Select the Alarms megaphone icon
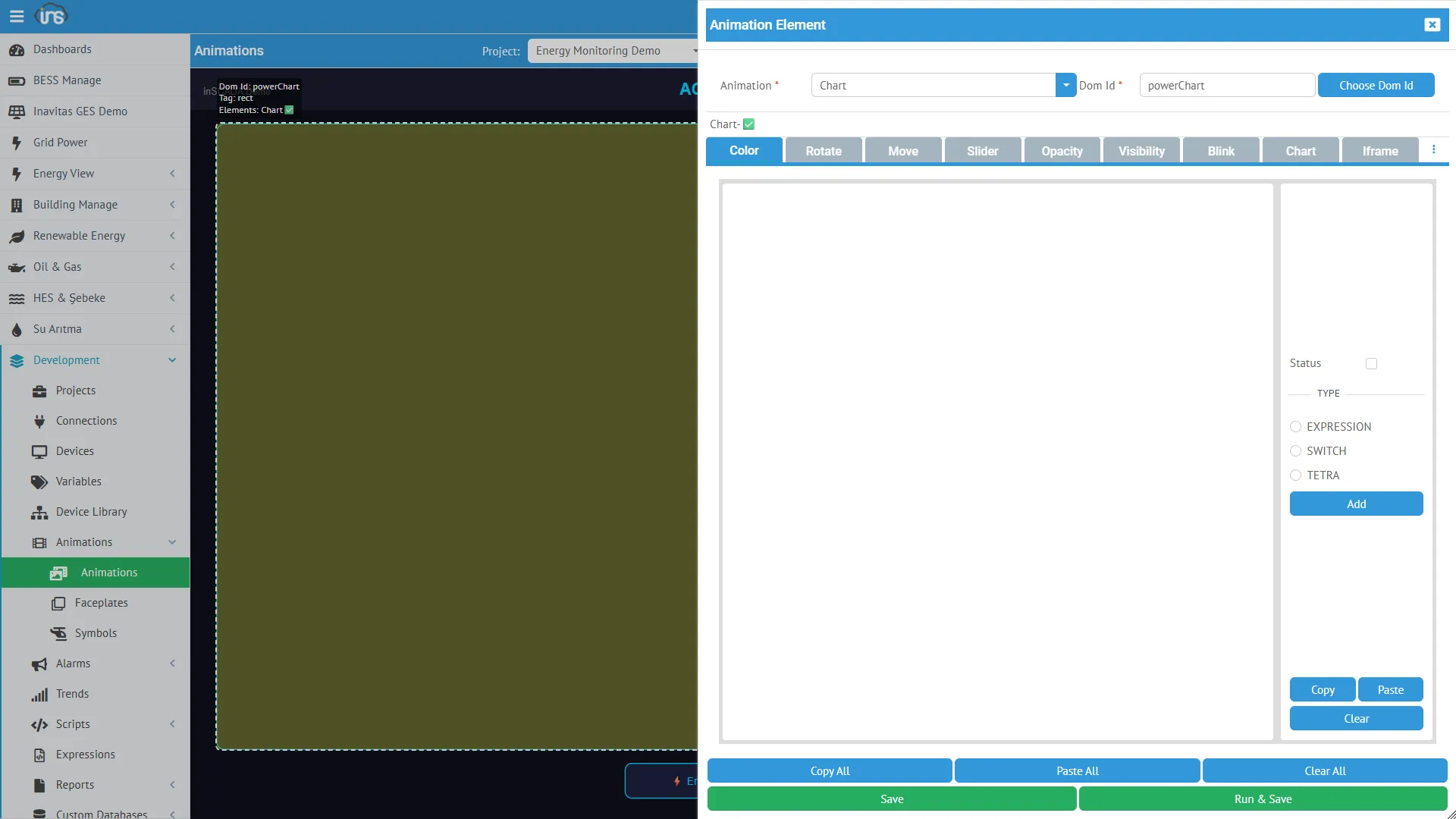The width and height of the screenshot is (1456, 819). (39, 664)
